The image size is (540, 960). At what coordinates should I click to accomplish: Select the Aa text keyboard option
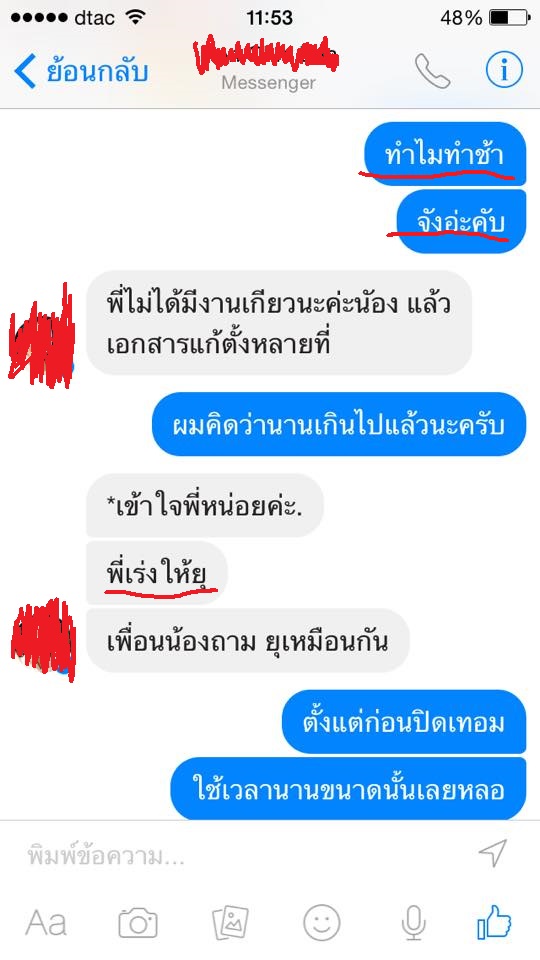click(x=46, y=922)
